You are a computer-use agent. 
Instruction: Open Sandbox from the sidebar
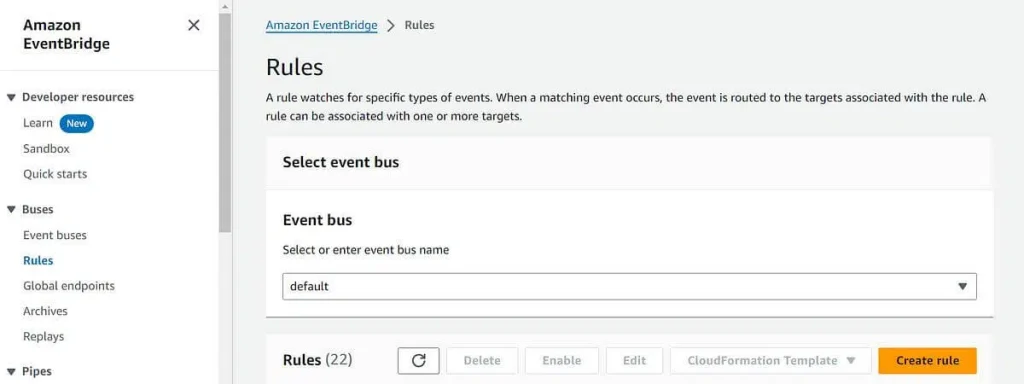[46, 149]
